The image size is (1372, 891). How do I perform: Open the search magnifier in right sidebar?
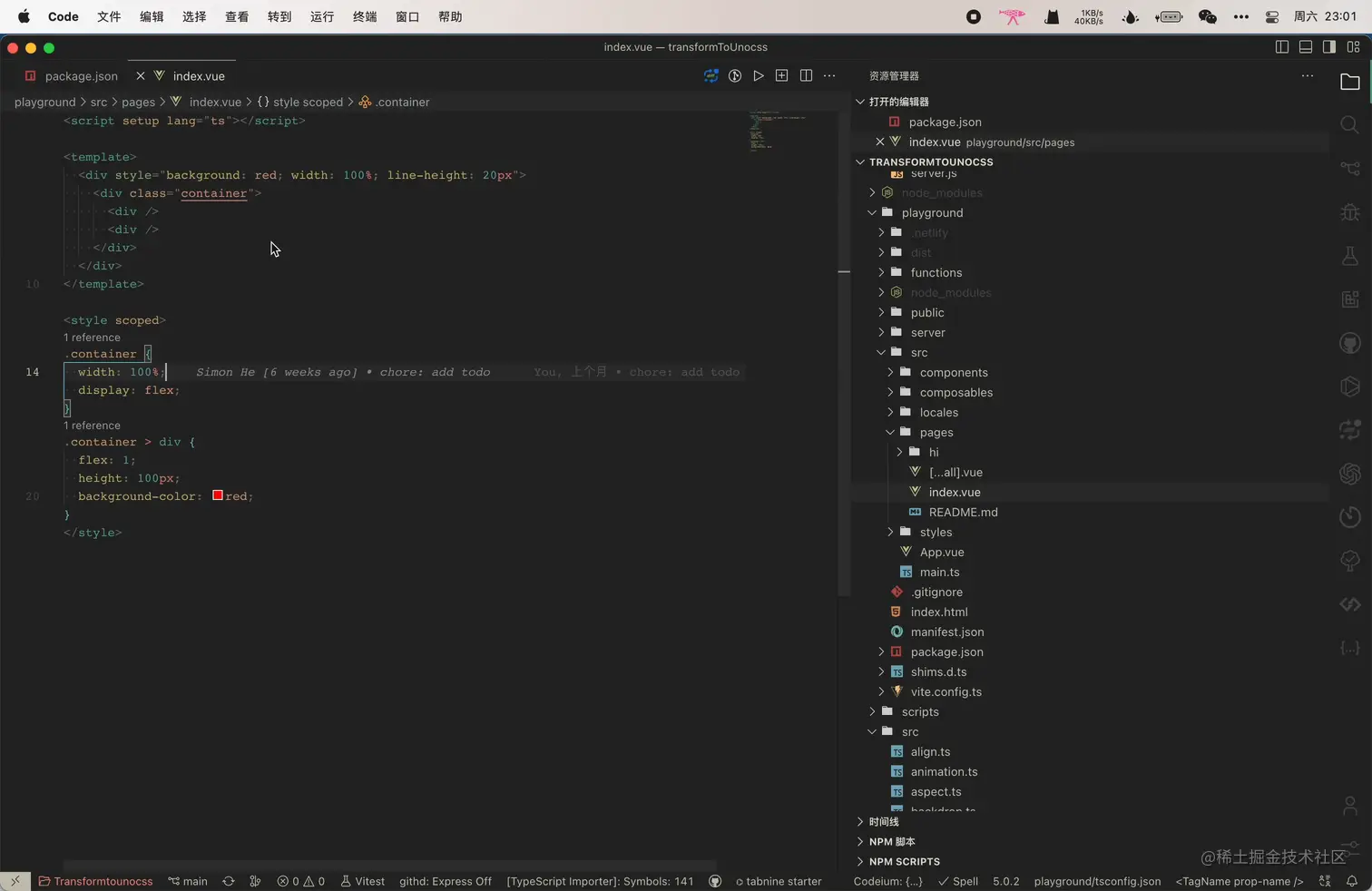[1349, 124]
